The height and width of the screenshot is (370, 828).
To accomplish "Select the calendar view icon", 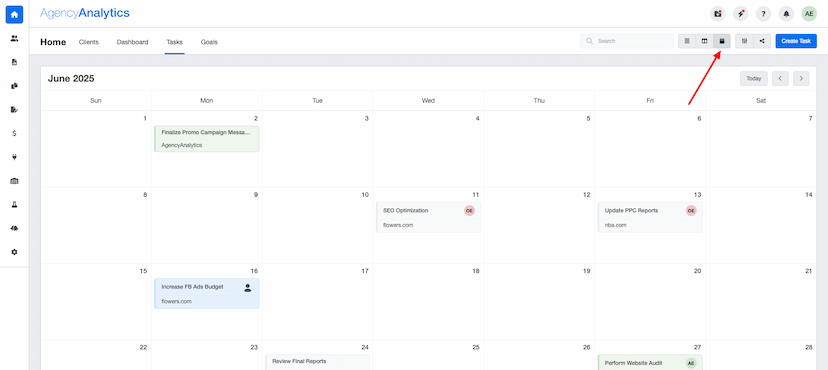I will pyautogui.click(x=722, y=41).
